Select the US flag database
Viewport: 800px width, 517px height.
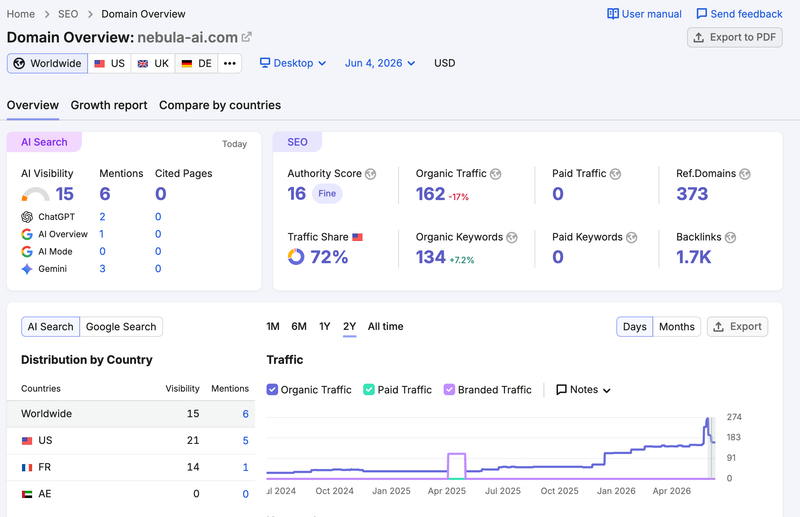(x=110, y=63)
